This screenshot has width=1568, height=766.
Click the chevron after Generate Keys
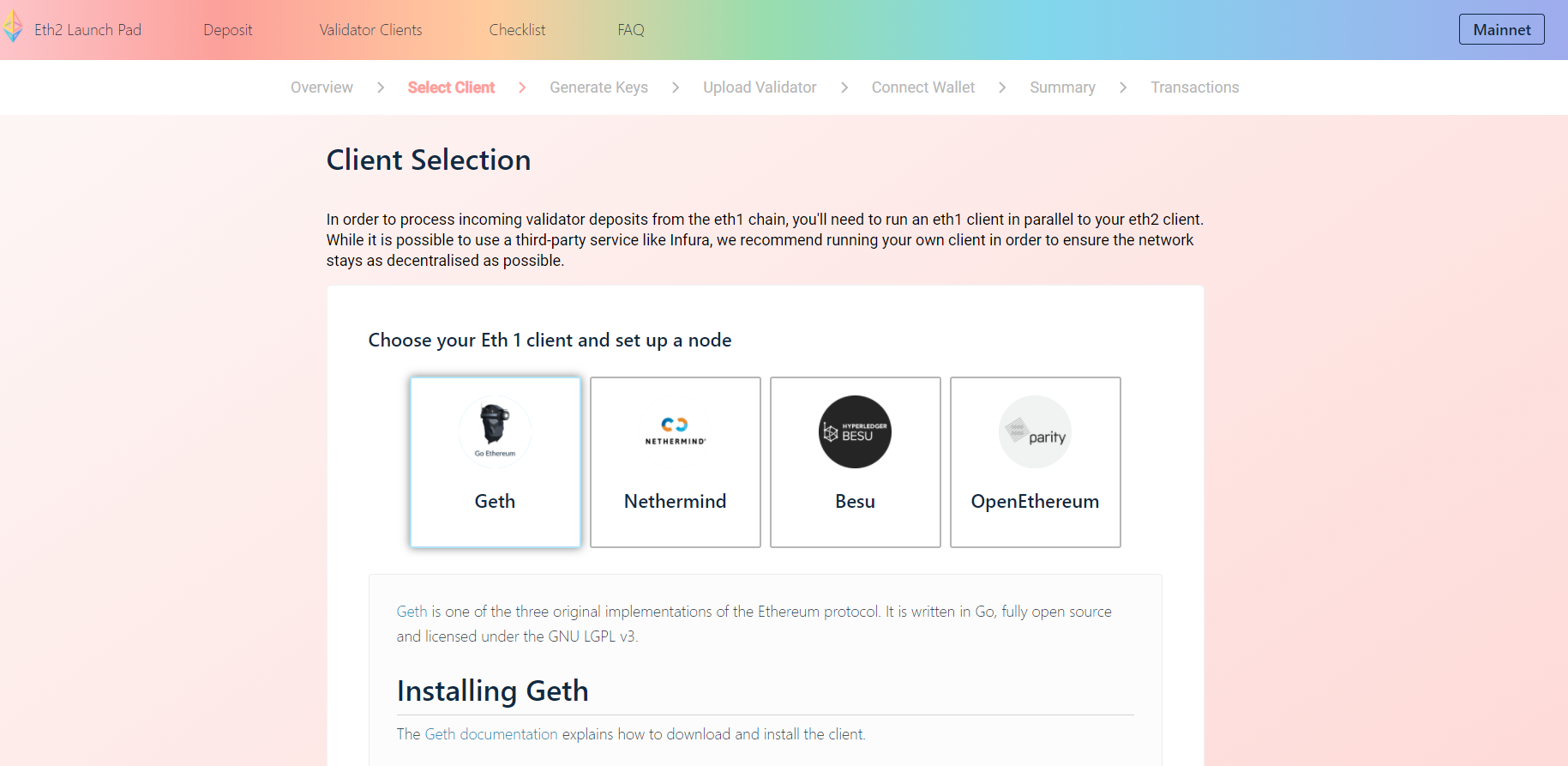click(676, 87)
